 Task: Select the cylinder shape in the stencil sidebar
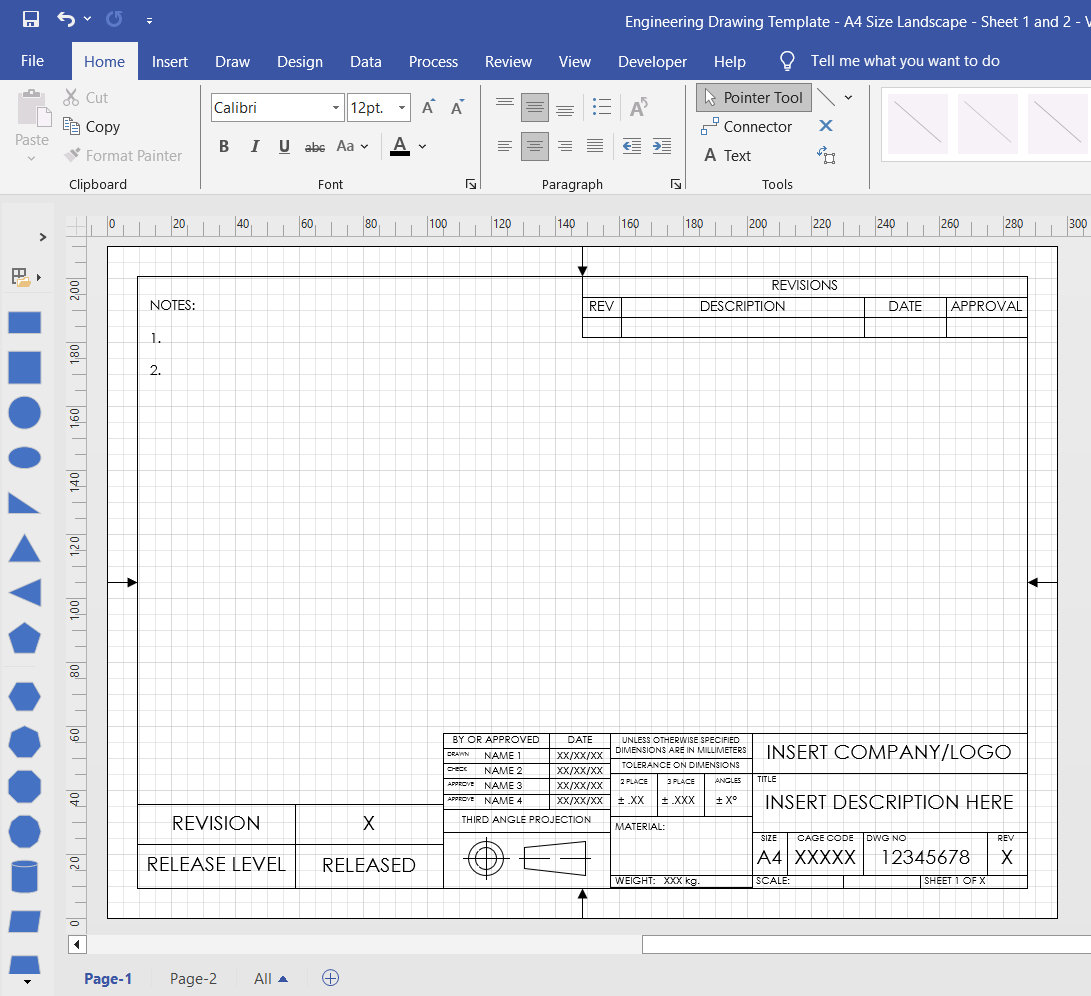24,876
